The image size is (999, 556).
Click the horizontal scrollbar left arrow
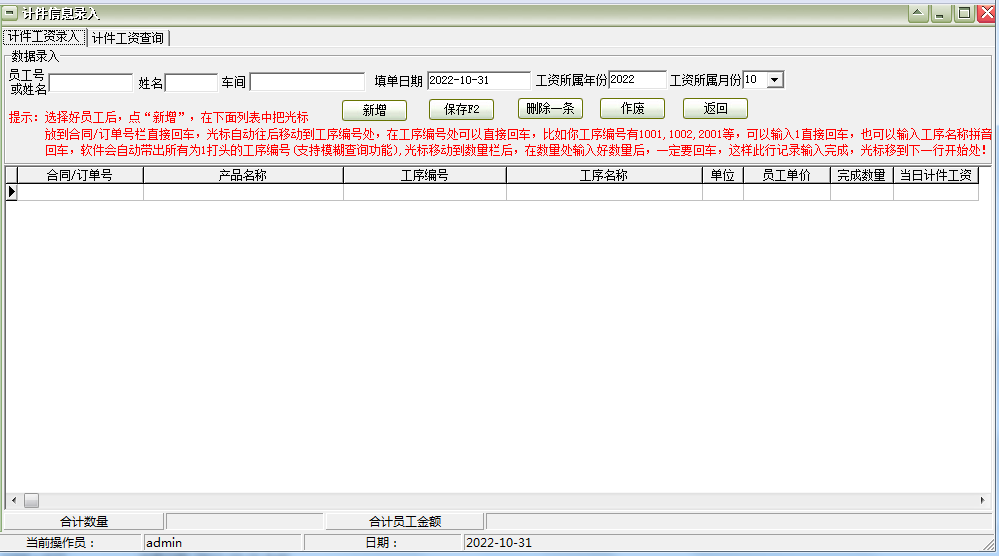coord(13,500)
